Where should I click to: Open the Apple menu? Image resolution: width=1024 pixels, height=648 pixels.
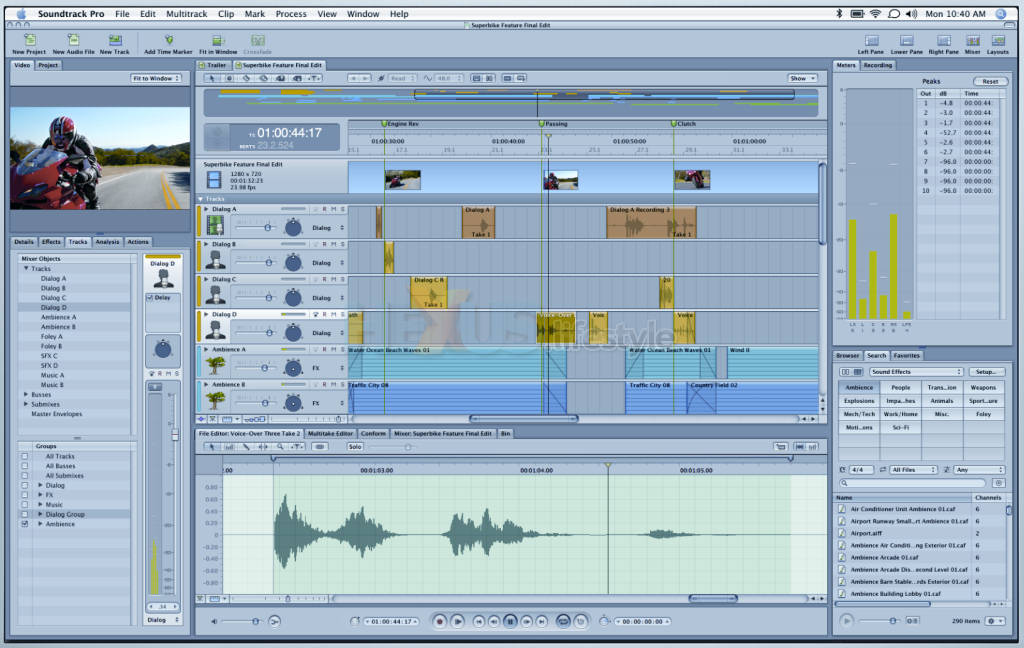[21, 14]
